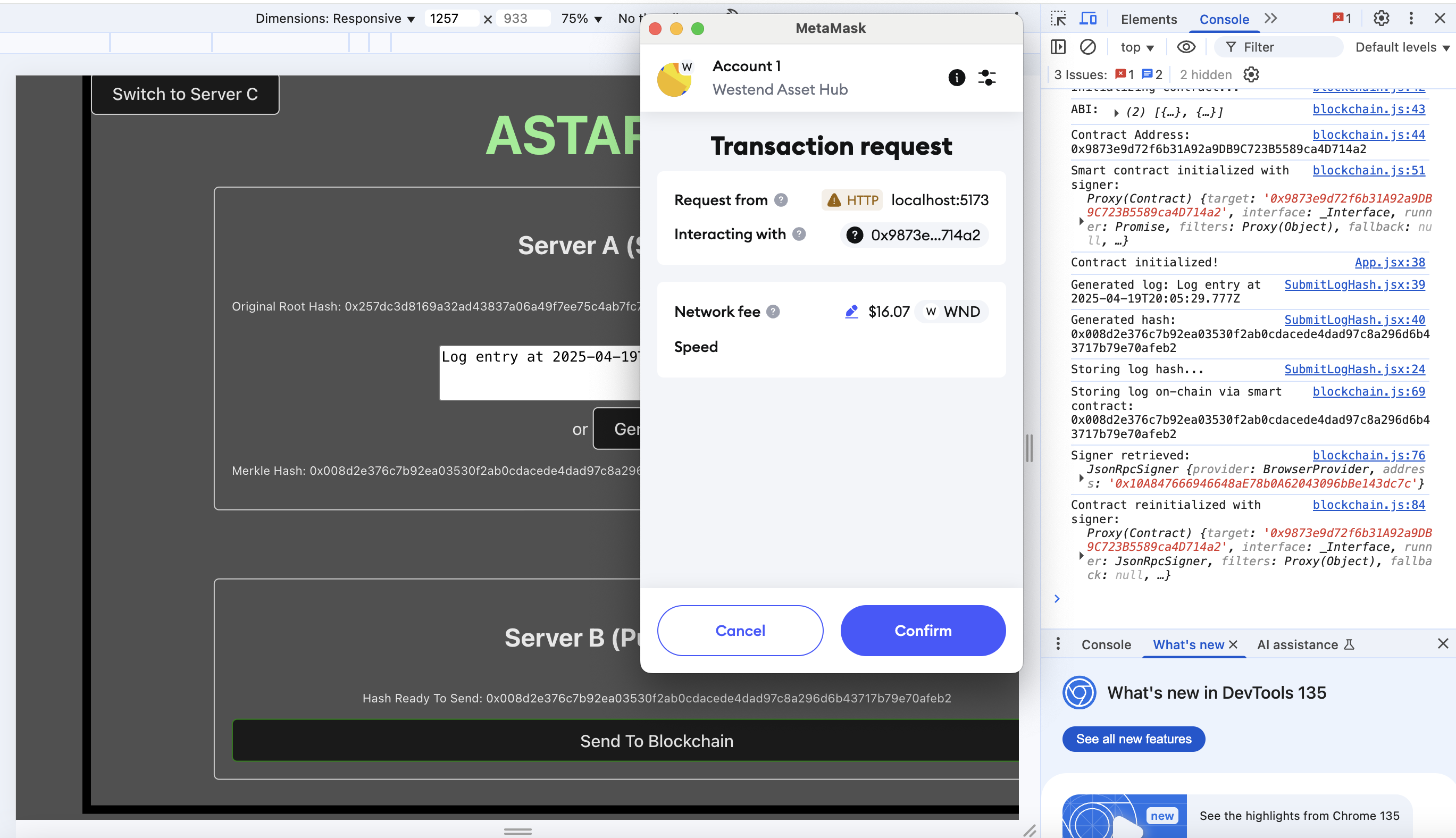Click the DevTools inspect element icon
The image size is (1456, 838).
coord(1058,19)
